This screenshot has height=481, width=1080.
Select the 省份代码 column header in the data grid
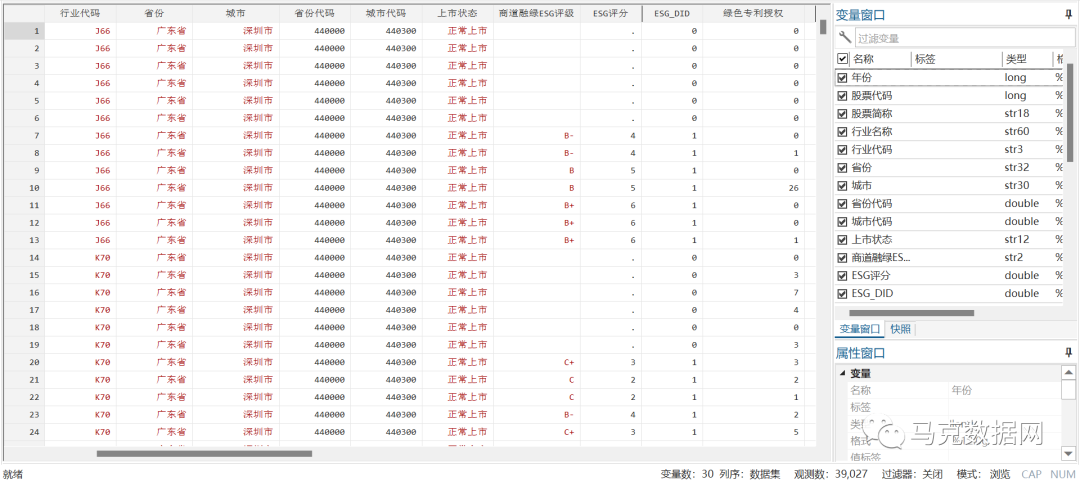coord(315,13)
